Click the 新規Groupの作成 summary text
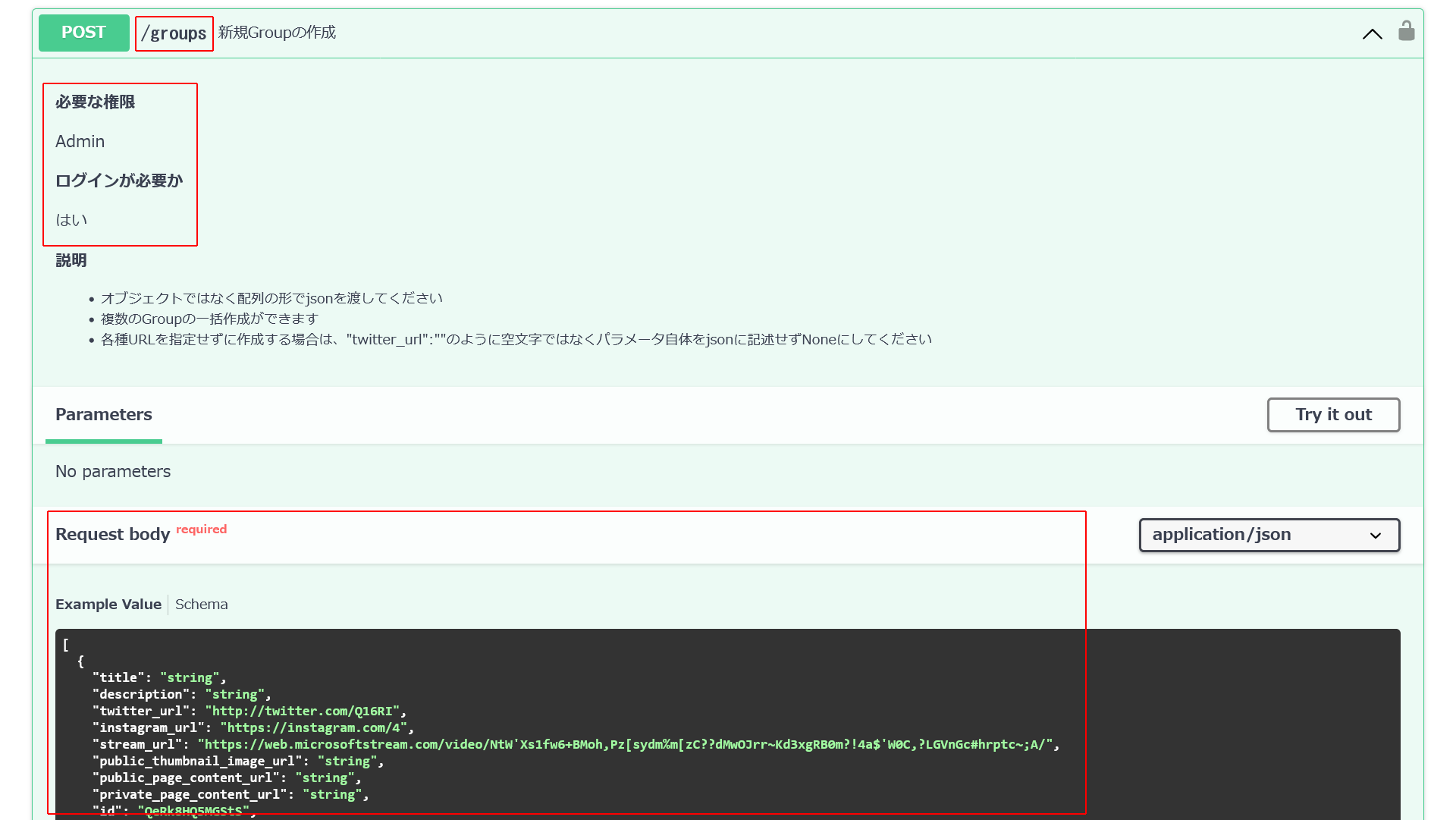The image size is (1456, 820). (x=277, y=33)
